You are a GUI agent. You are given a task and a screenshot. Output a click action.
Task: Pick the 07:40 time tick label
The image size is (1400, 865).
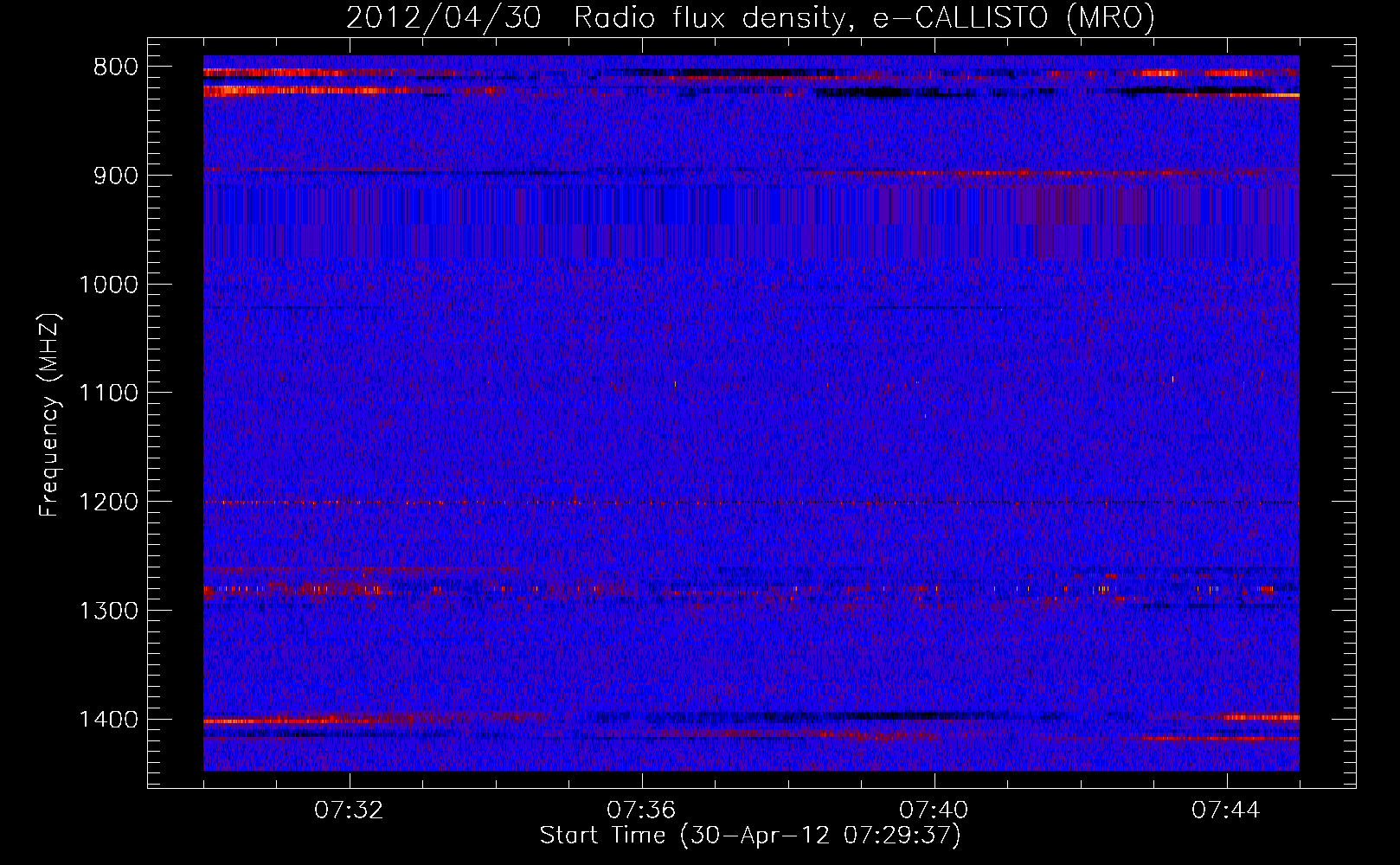[x=934, y=811]
